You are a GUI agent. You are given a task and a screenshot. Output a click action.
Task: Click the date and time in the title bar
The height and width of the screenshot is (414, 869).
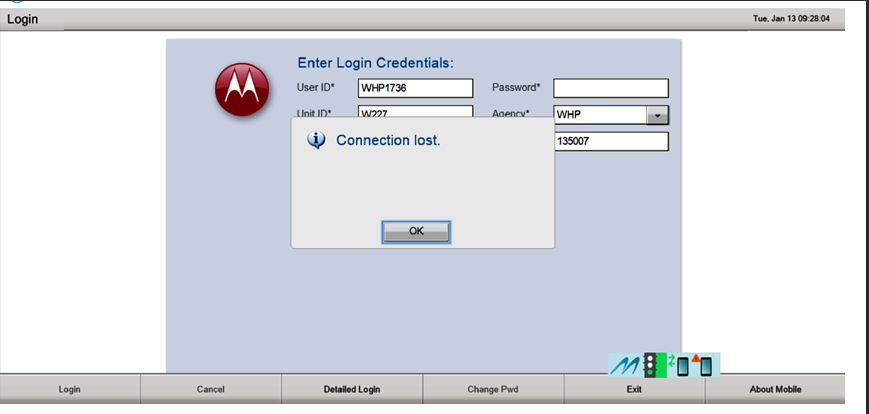click(x=791, y=19)
